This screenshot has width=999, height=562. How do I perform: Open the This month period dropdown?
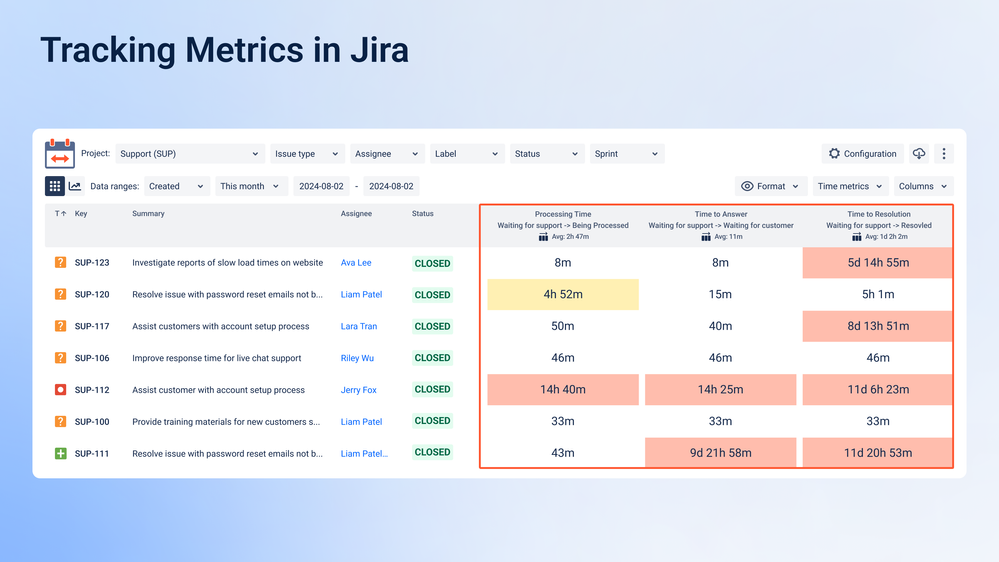[x=250, y=186]
